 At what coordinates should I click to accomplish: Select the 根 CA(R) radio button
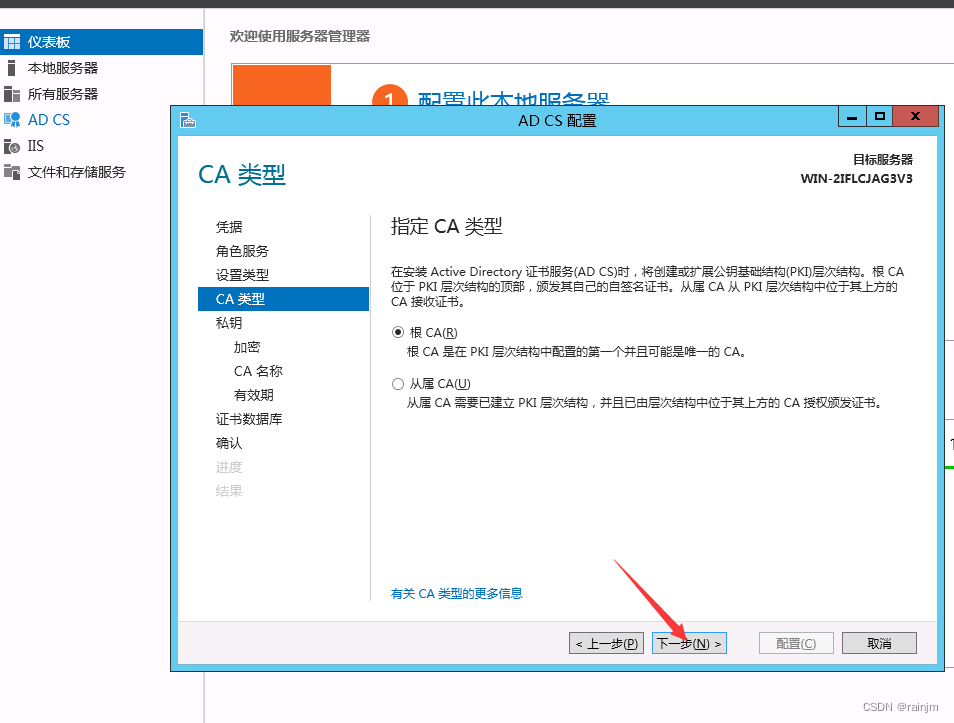(398, 332)
